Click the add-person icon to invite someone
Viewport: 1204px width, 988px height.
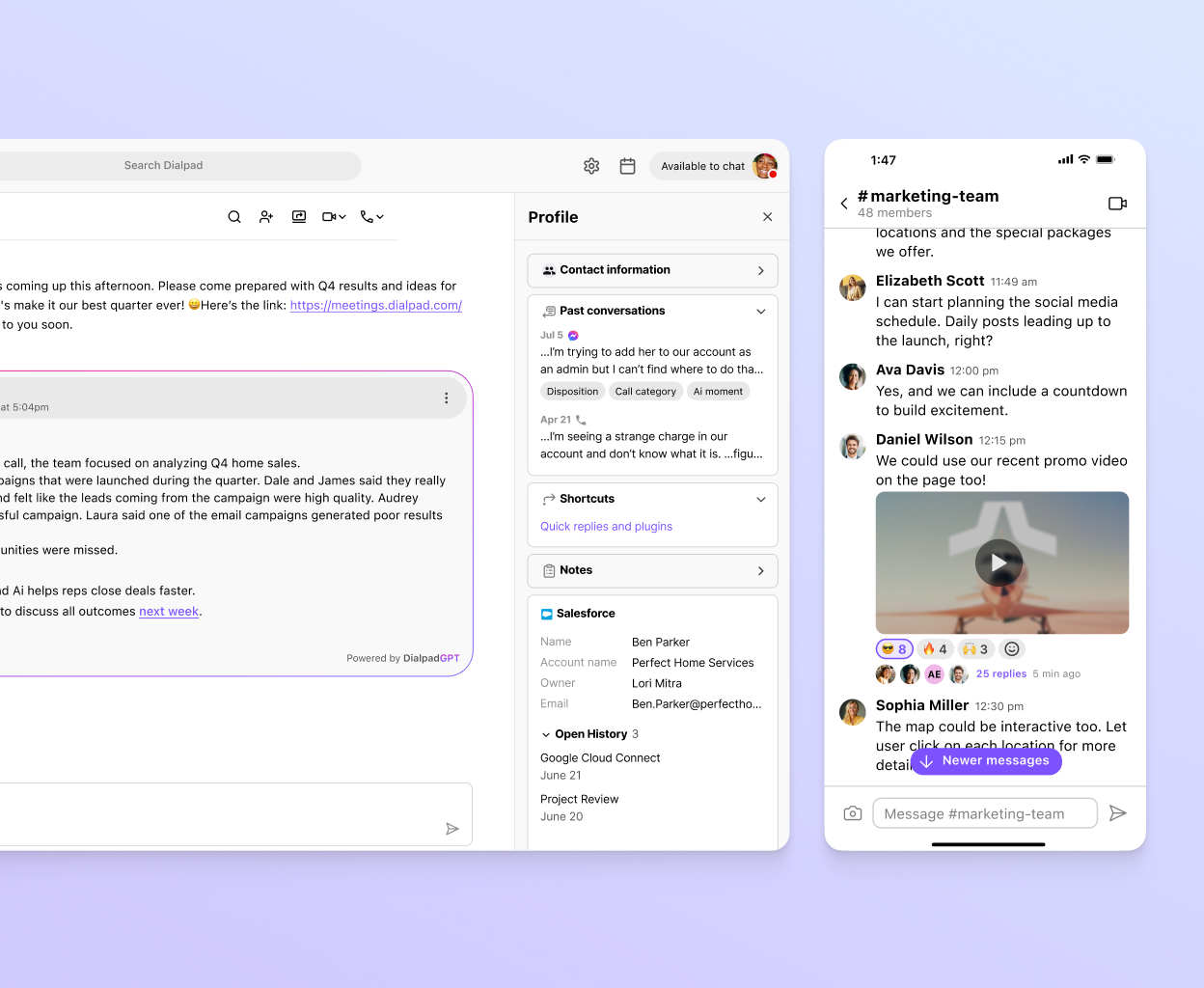point(266,216)
